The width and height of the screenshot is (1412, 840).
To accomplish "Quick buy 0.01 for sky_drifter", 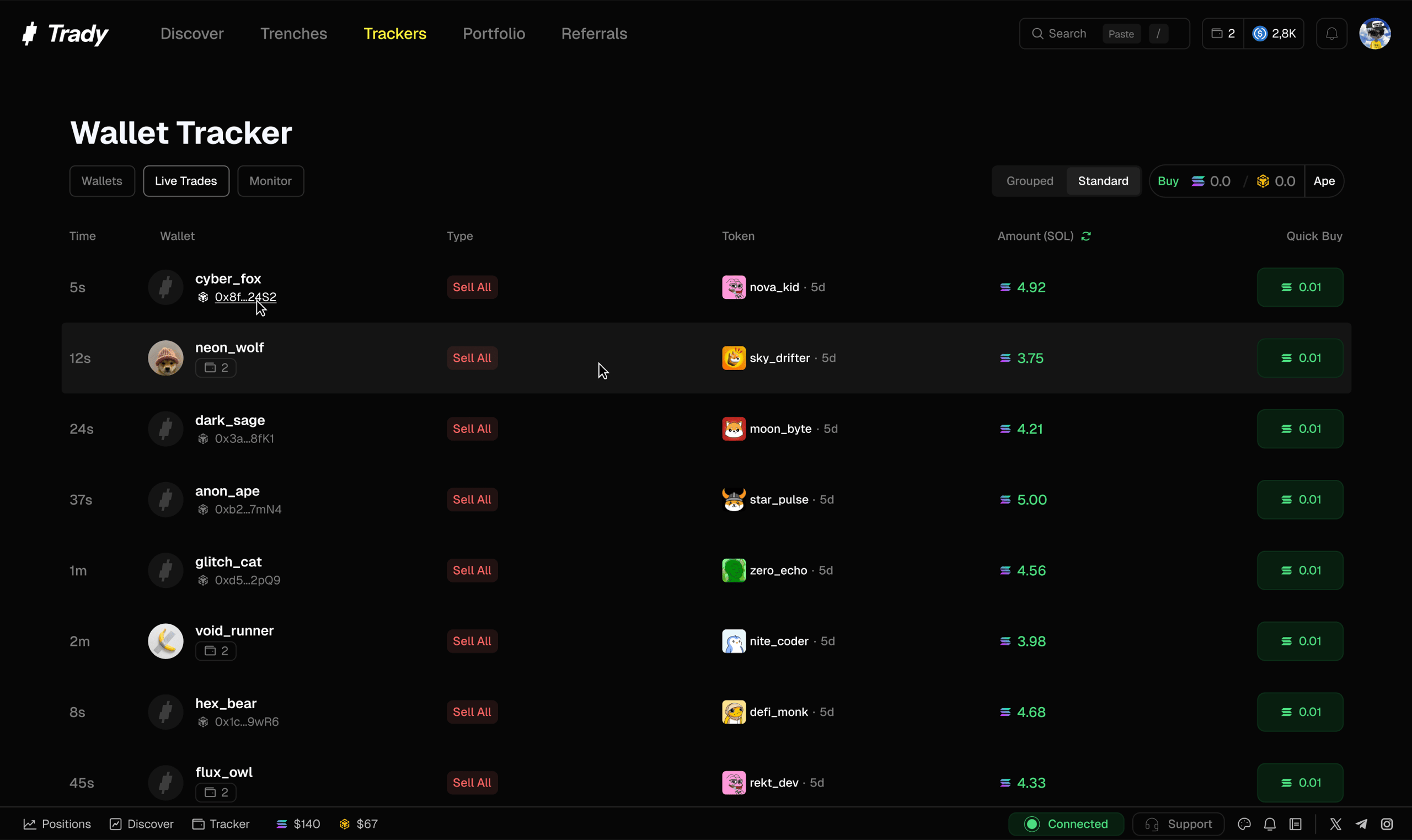I will pos(1299,358).
